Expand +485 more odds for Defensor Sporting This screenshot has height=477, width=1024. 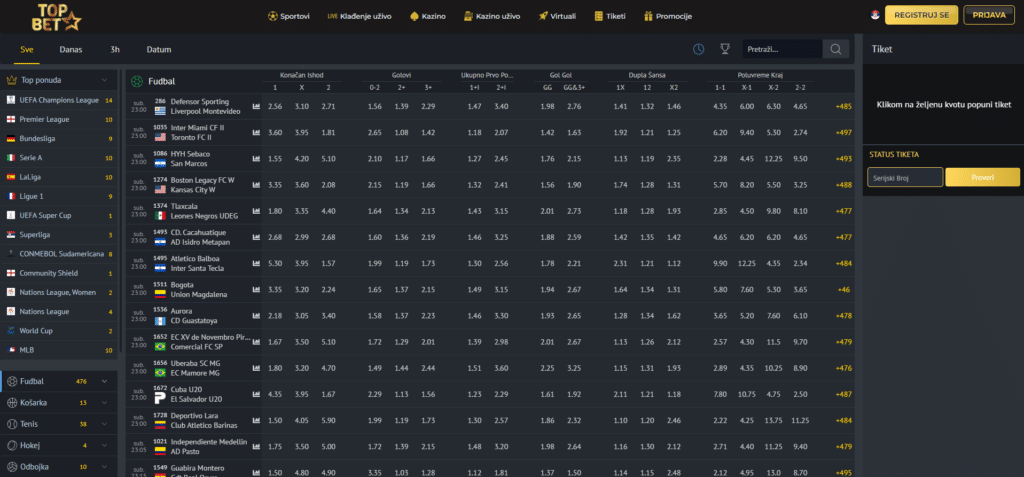[x=844, y=106]
